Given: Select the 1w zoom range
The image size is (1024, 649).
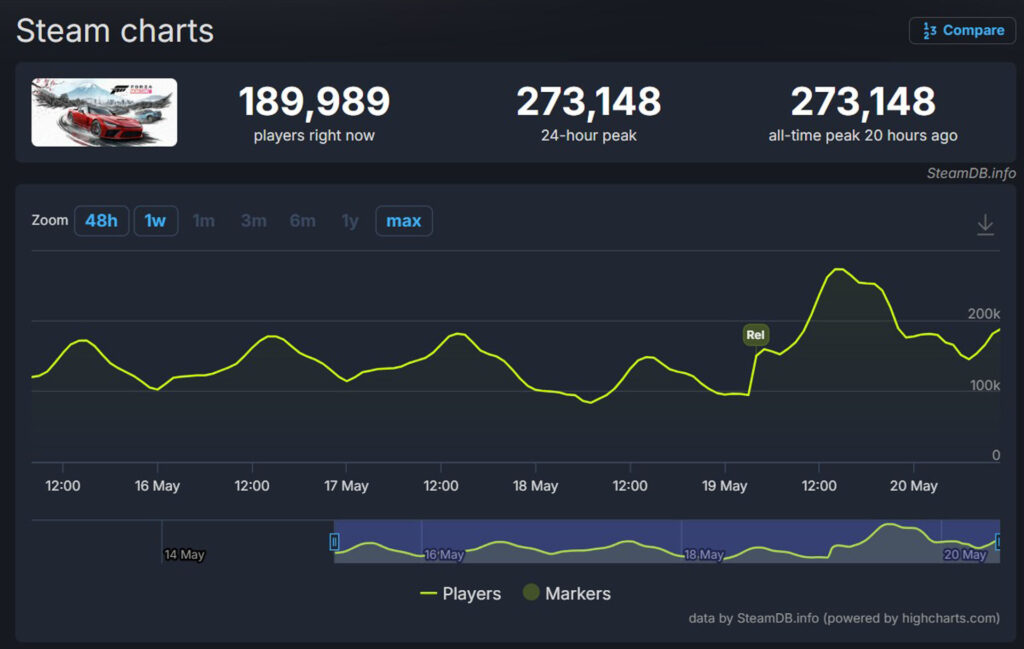Looking at the screenshot, I should [155, 221].
